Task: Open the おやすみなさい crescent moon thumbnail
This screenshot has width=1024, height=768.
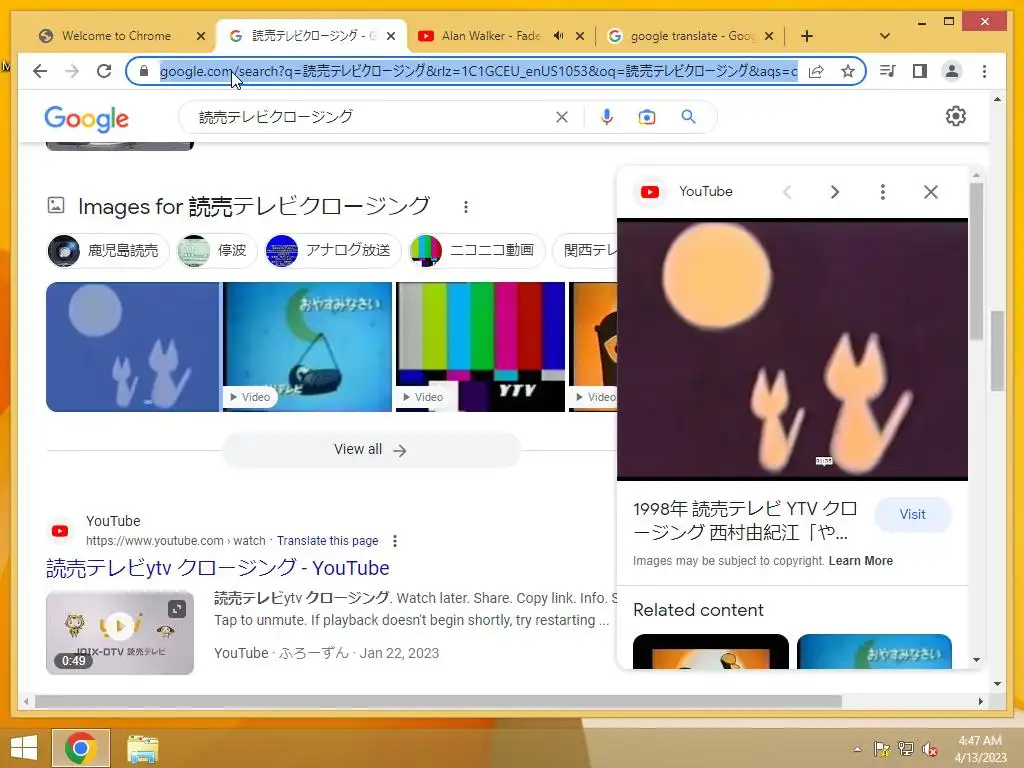Action: click(x=307, y=347)
